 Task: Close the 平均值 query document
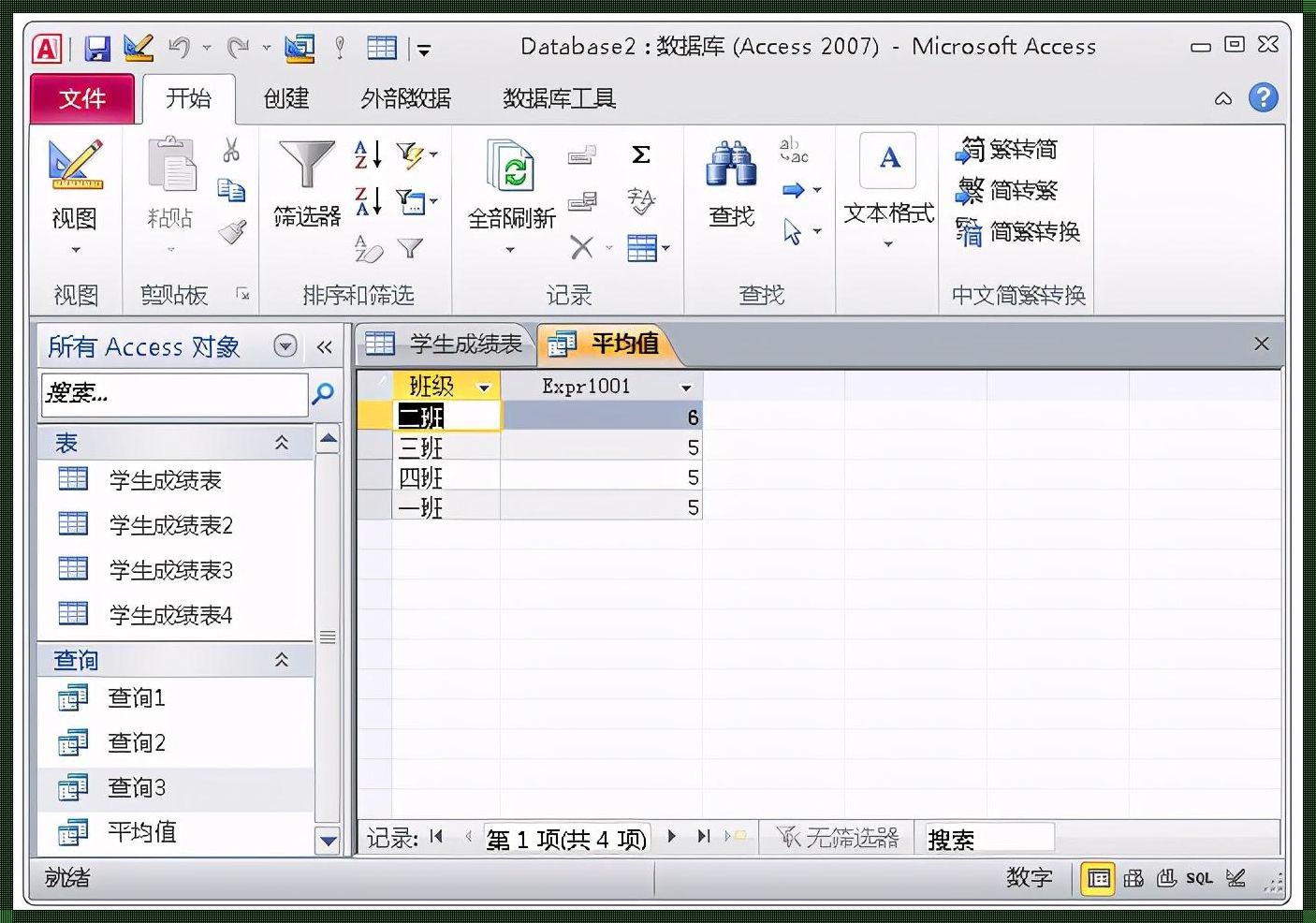[1262, 344]
